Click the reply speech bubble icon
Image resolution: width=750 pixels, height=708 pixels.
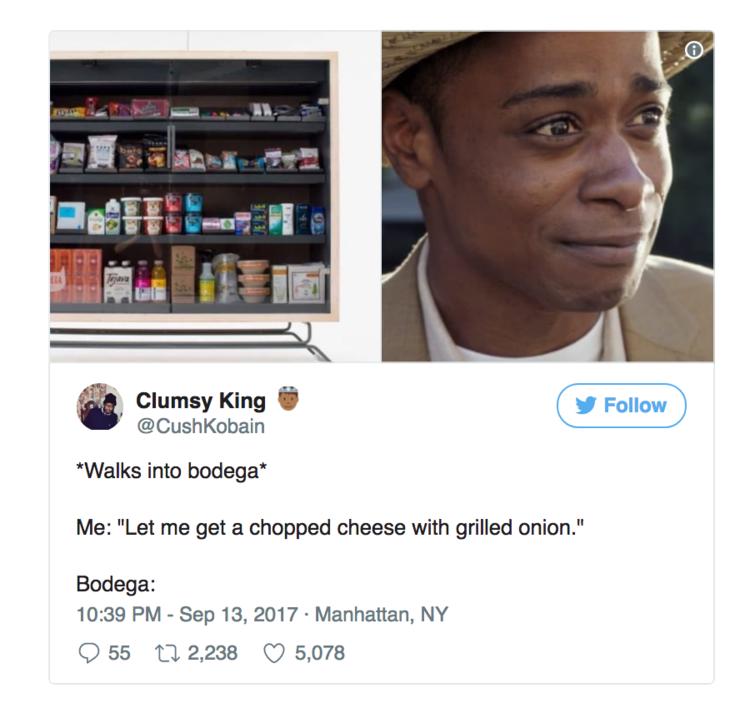click(88, 653)
